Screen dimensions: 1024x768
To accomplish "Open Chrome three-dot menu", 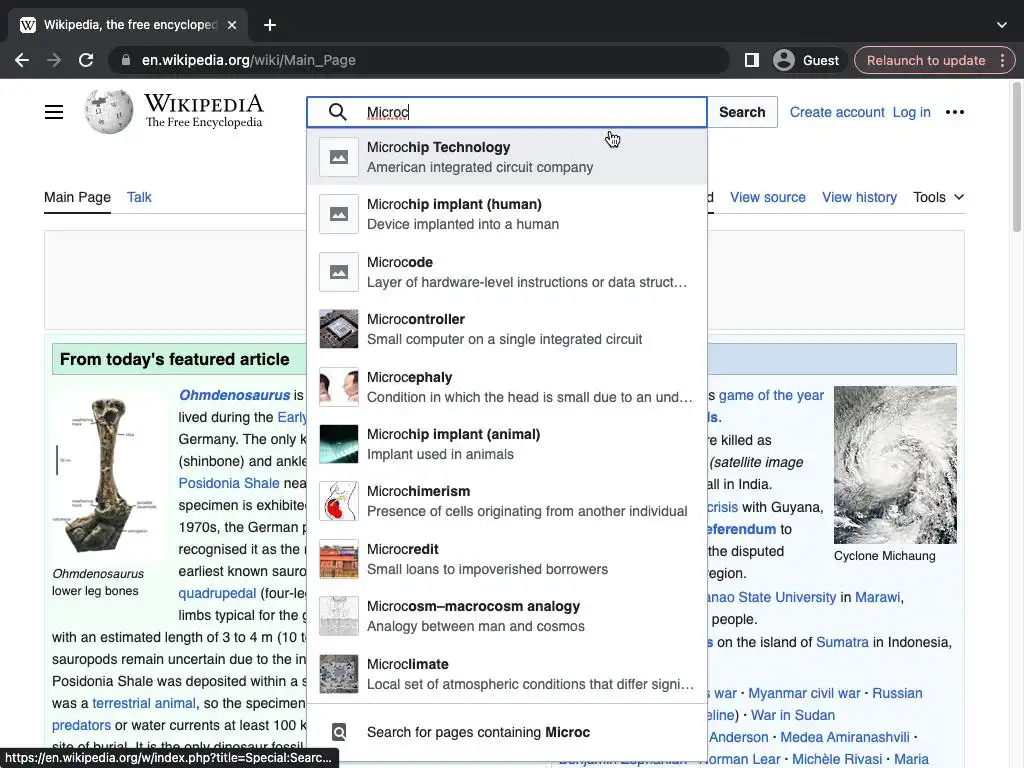I will (1002, 60).
